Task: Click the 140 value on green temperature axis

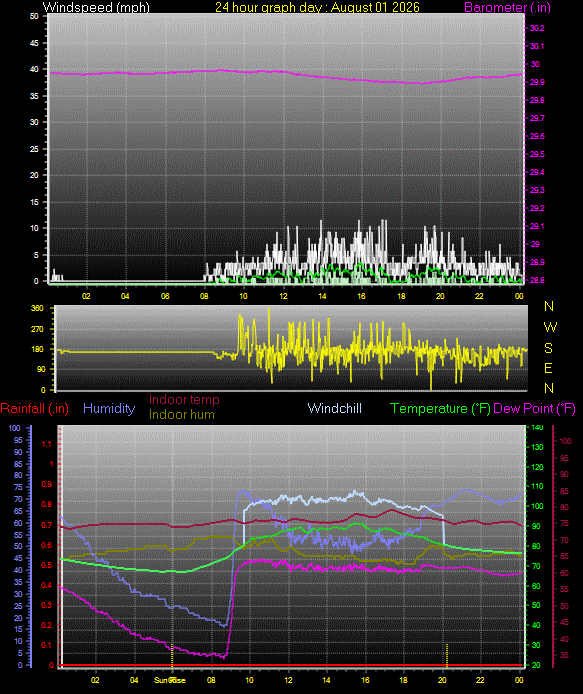Action: (537, 428)
